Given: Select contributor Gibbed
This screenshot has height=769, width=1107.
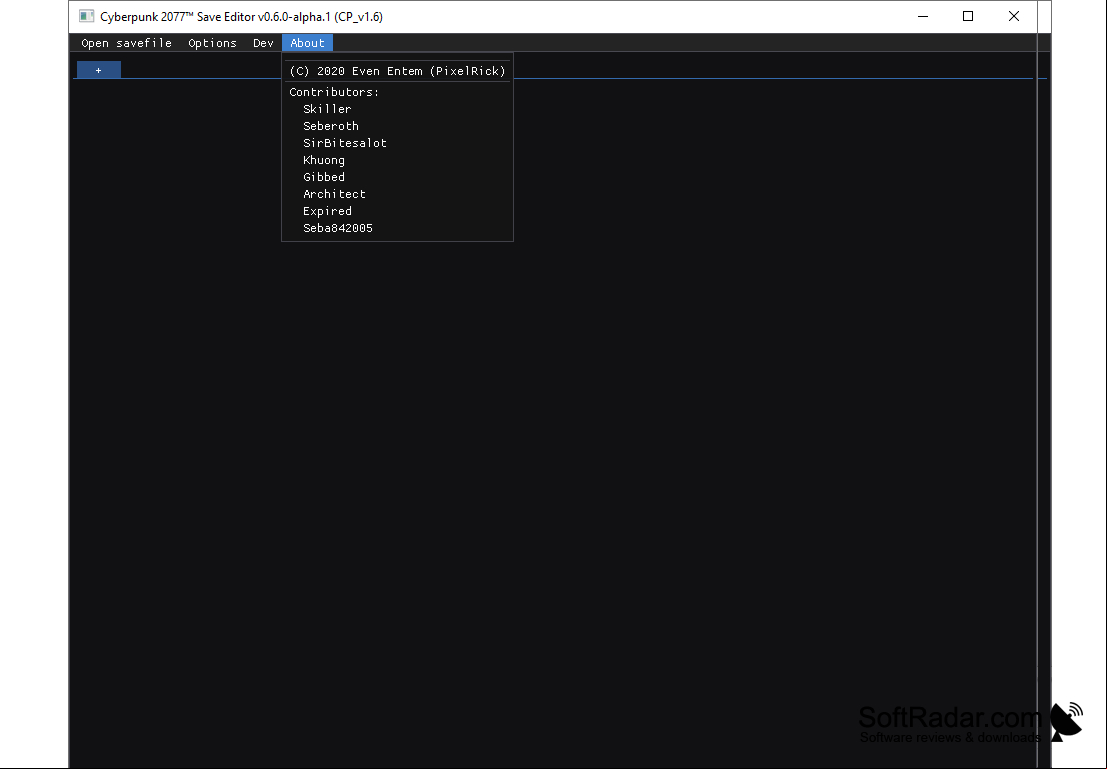Looking at the screenshot, I should pos(324,177).
